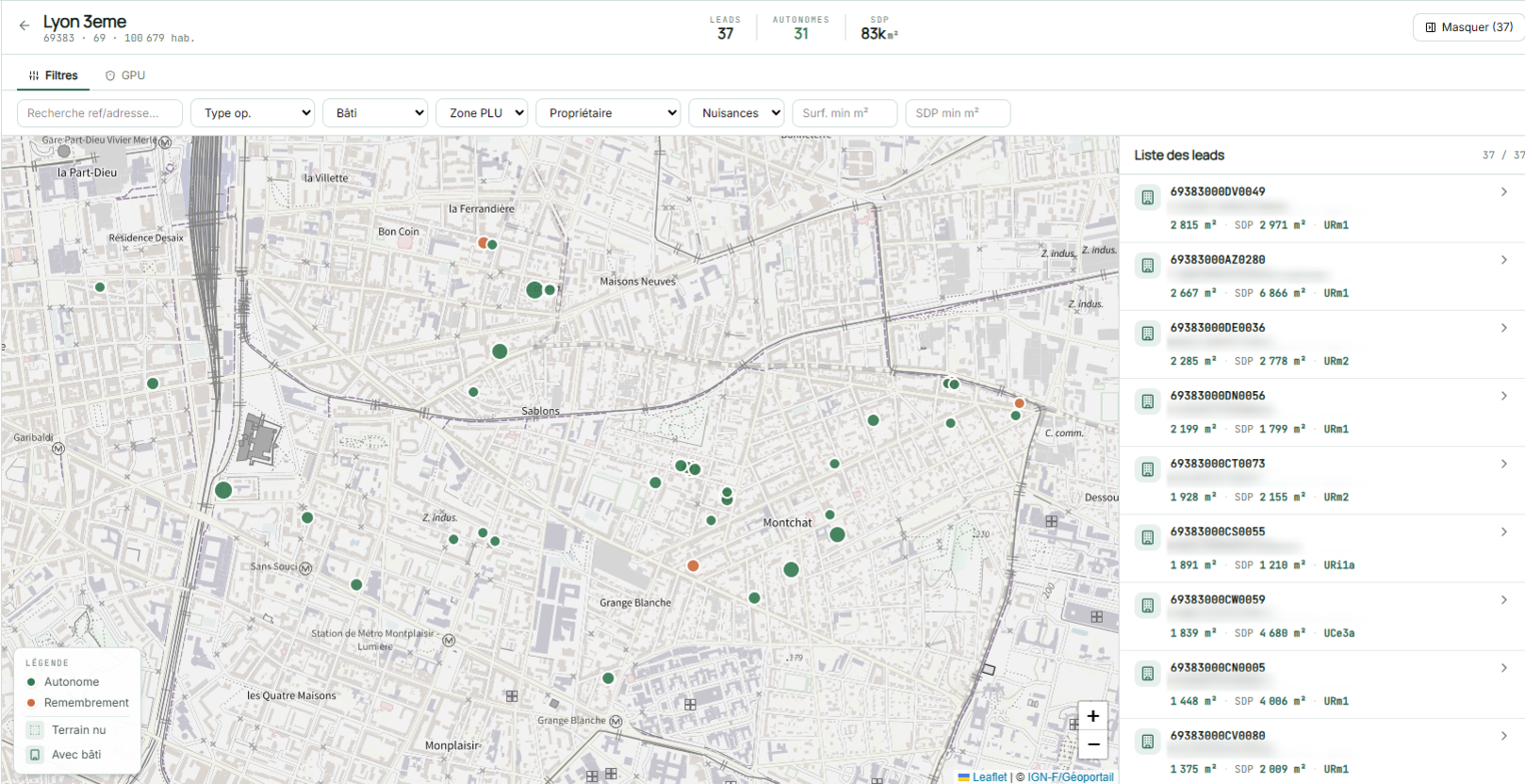The height and width of the screenshot is (784, 1525).
Task: Click the Surf. min m² input
Action: pos(844,113)
